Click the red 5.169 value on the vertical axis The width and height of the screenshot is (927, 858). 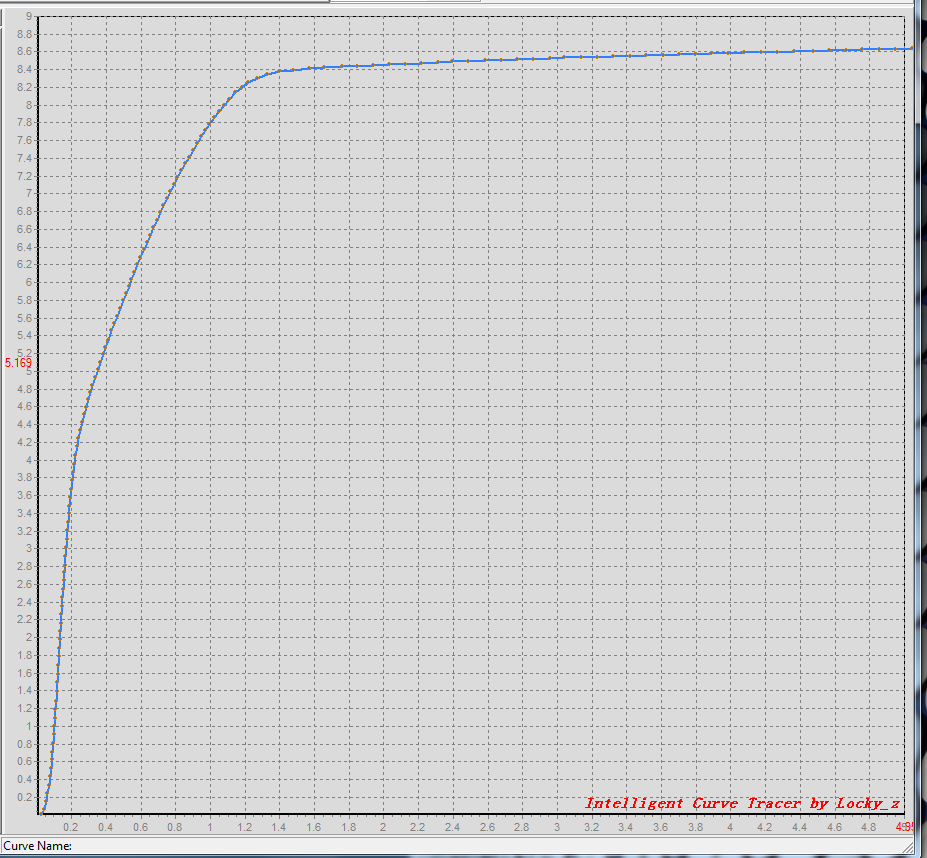[18, 362]
